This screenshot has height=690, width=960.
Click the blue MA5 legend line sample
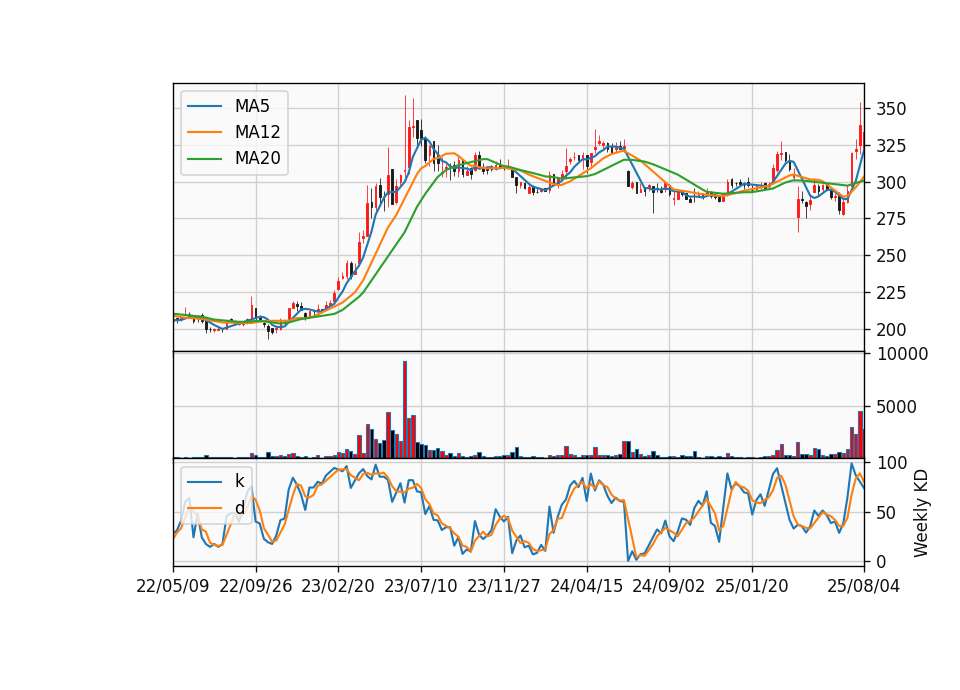(x=204, y=106)
